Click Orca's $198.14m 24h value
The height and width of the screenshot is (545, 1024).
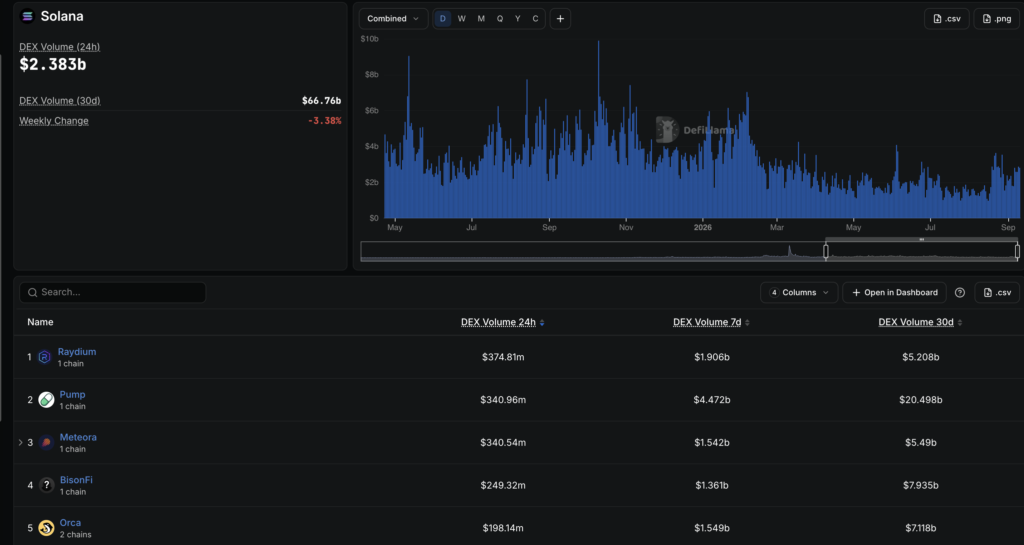pos(503,527)
